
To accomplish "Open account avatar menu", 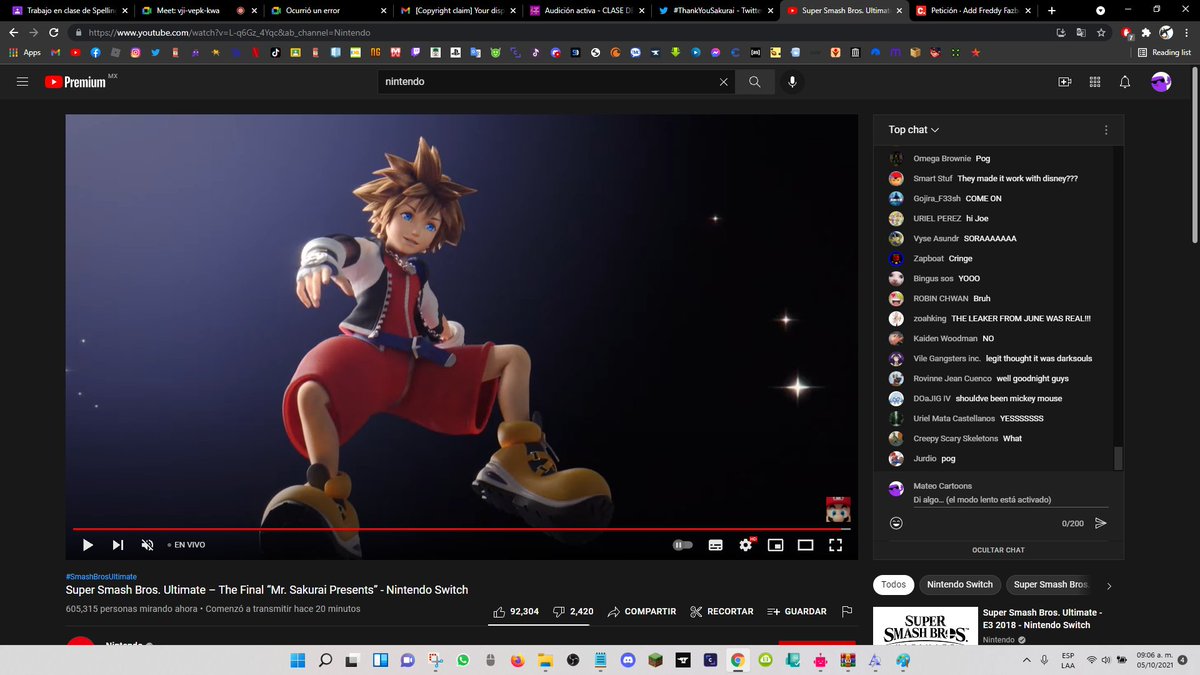I will [x=1161, y=82].
